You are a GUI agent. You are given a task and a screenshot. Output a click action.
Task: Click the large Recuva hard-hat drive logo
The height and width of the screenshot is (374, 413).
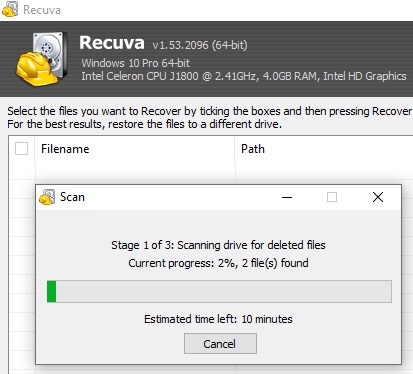tap(42, 59)
